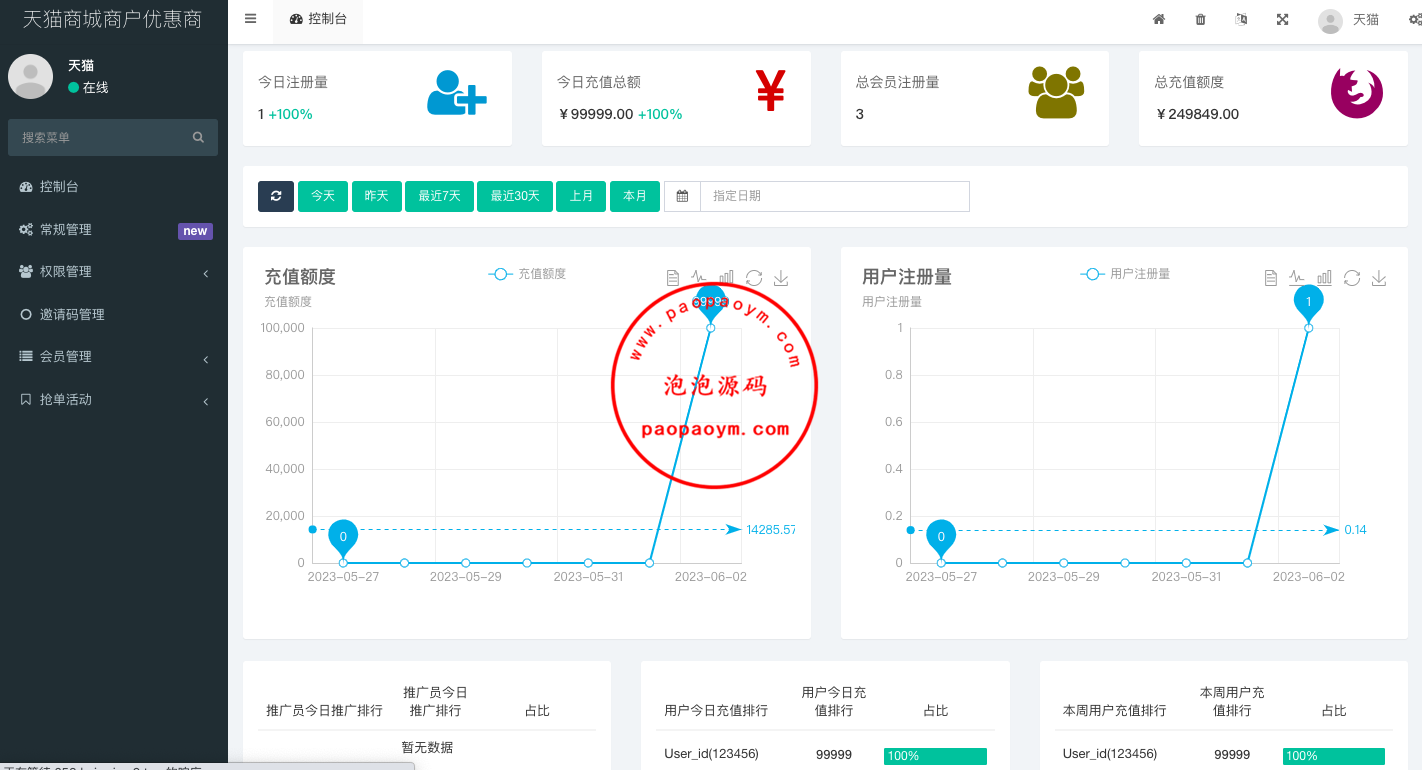
Task: Open data view for 充值额度 chart
Action: click(x=673, y=278)
